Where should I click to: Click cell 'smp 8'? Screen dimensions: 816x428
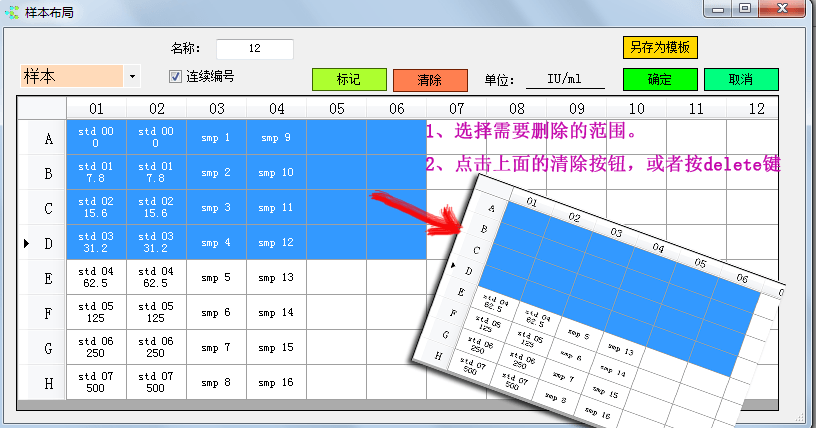(x=216, y=382)
